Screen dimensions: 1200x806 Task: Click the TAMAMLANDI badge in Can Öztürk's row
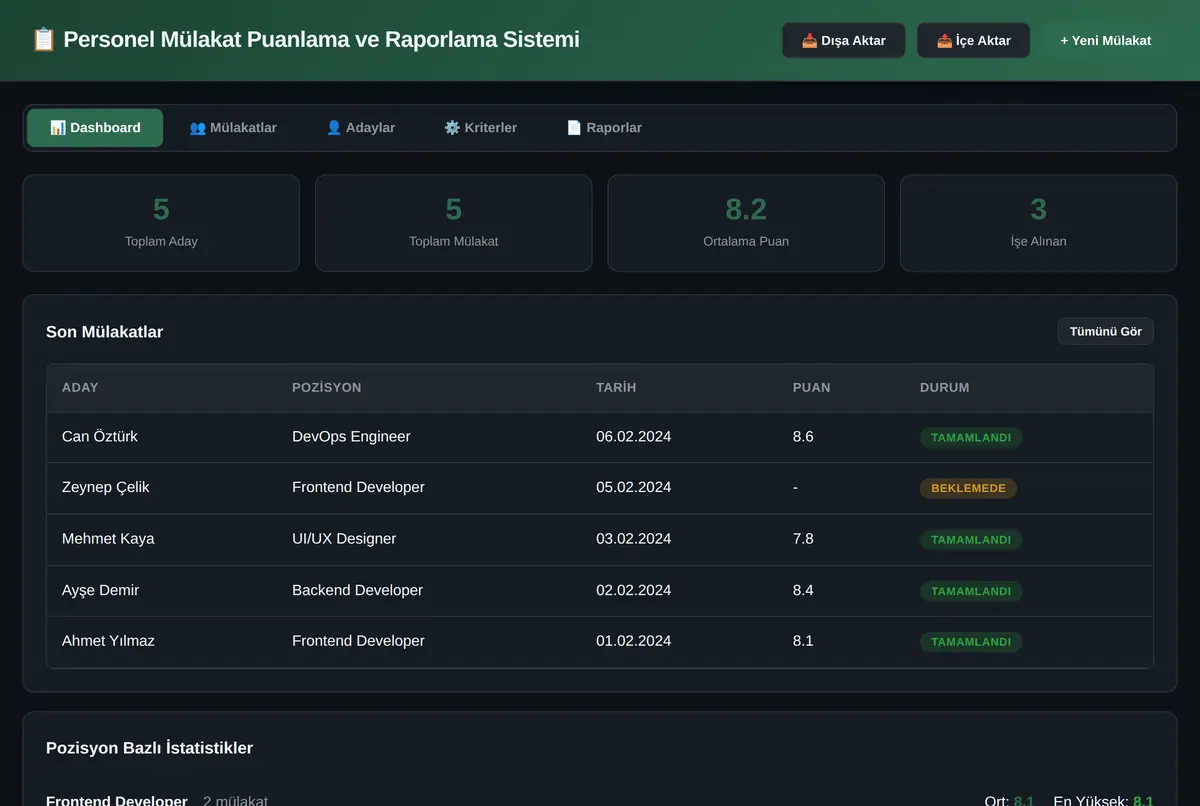pos(971,438)
